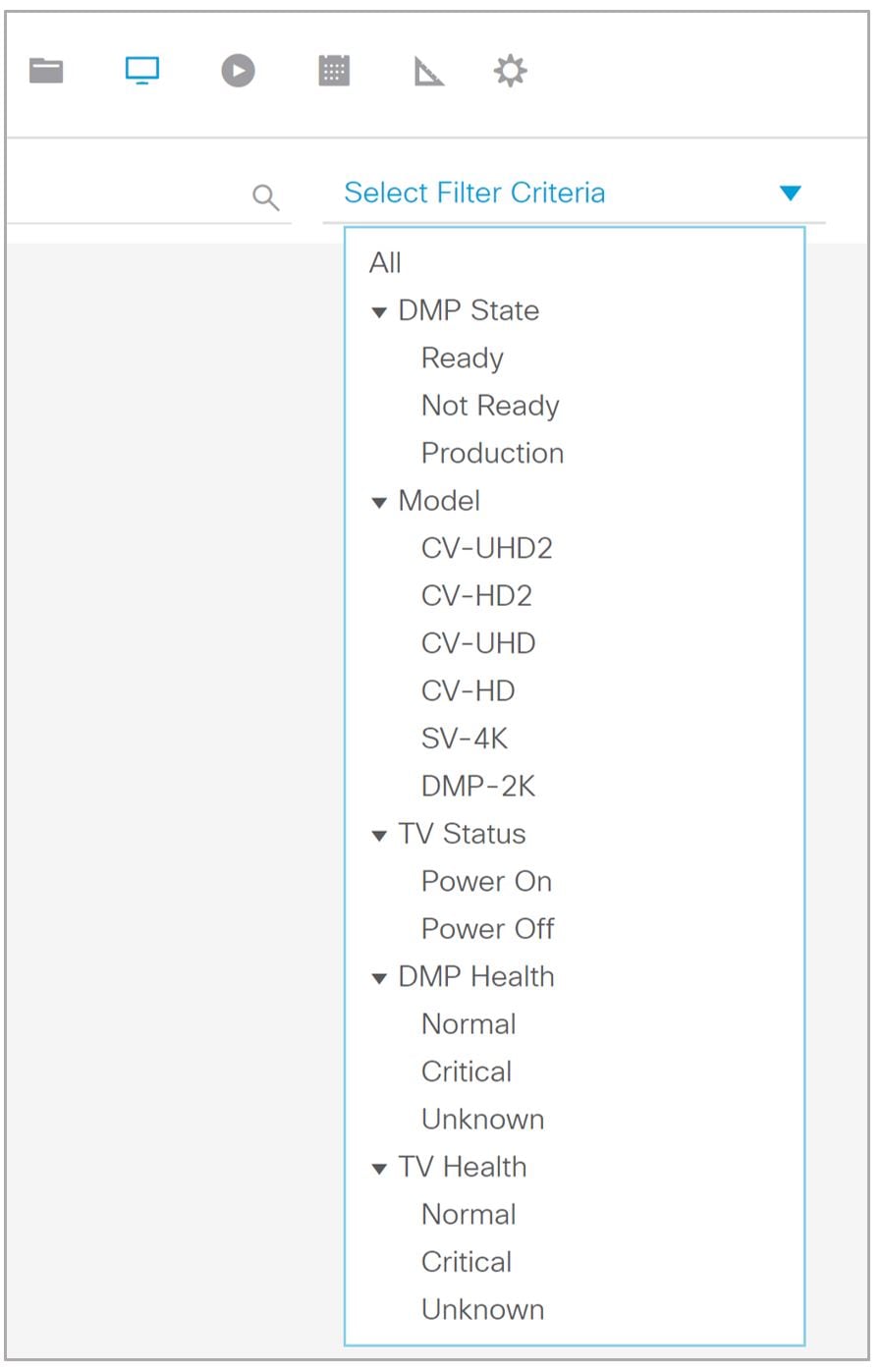Choose Unknown under TV Health
Screen dimensions: 883x1372
[x=483, y=1309]
